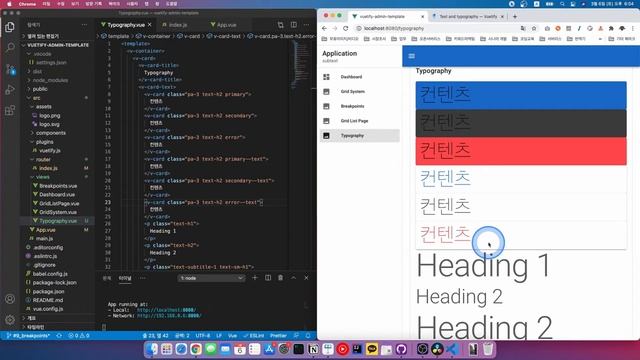Click the split editor icon
Screen dimensions: 640x360
click(293, 25)
